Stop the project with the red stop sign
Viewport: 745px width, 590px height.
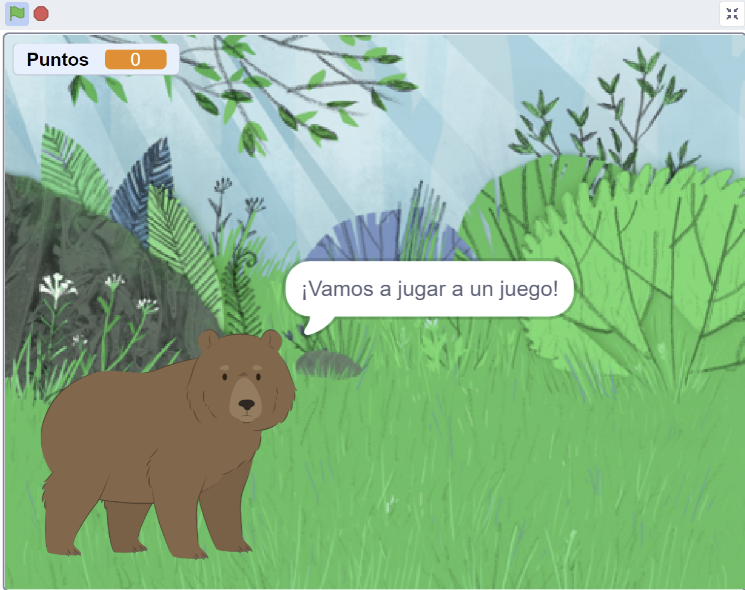click(x=41, y=14)
